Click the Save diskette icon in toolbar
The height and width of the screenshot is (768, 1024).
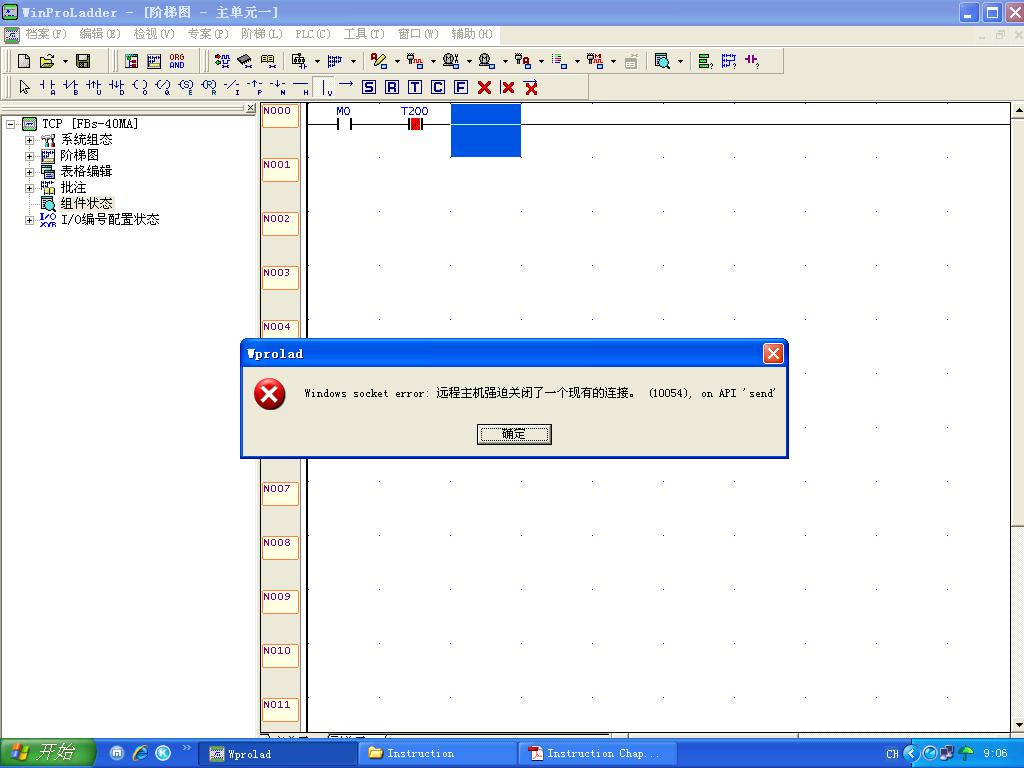point(83,61)
